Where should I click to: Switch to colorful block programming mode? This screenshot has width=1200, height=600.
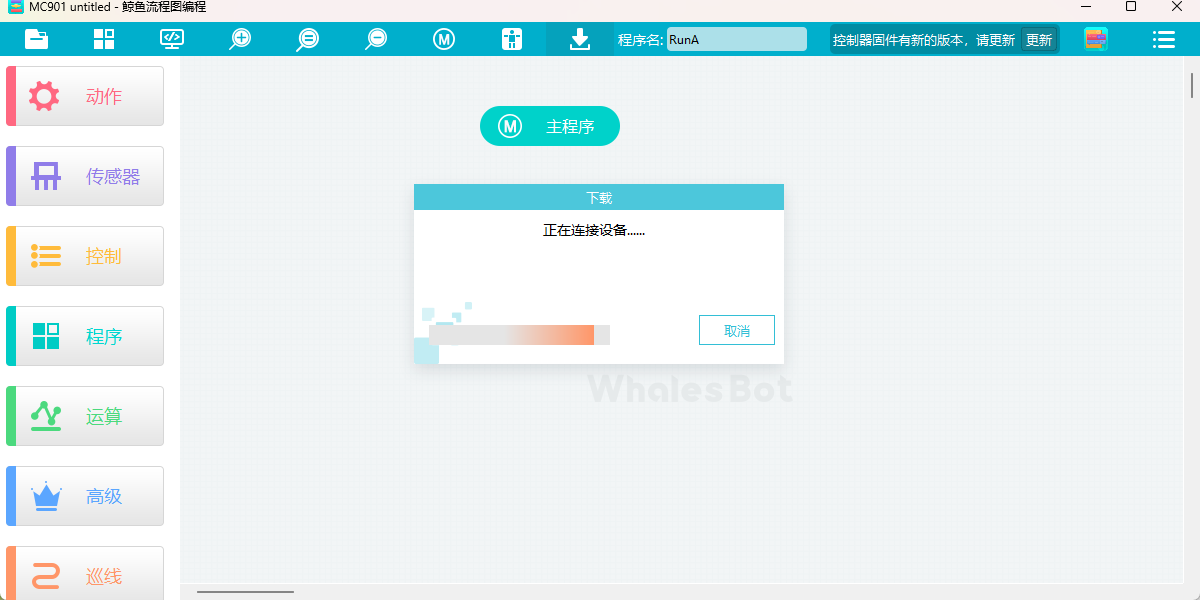coord(1094,39)
